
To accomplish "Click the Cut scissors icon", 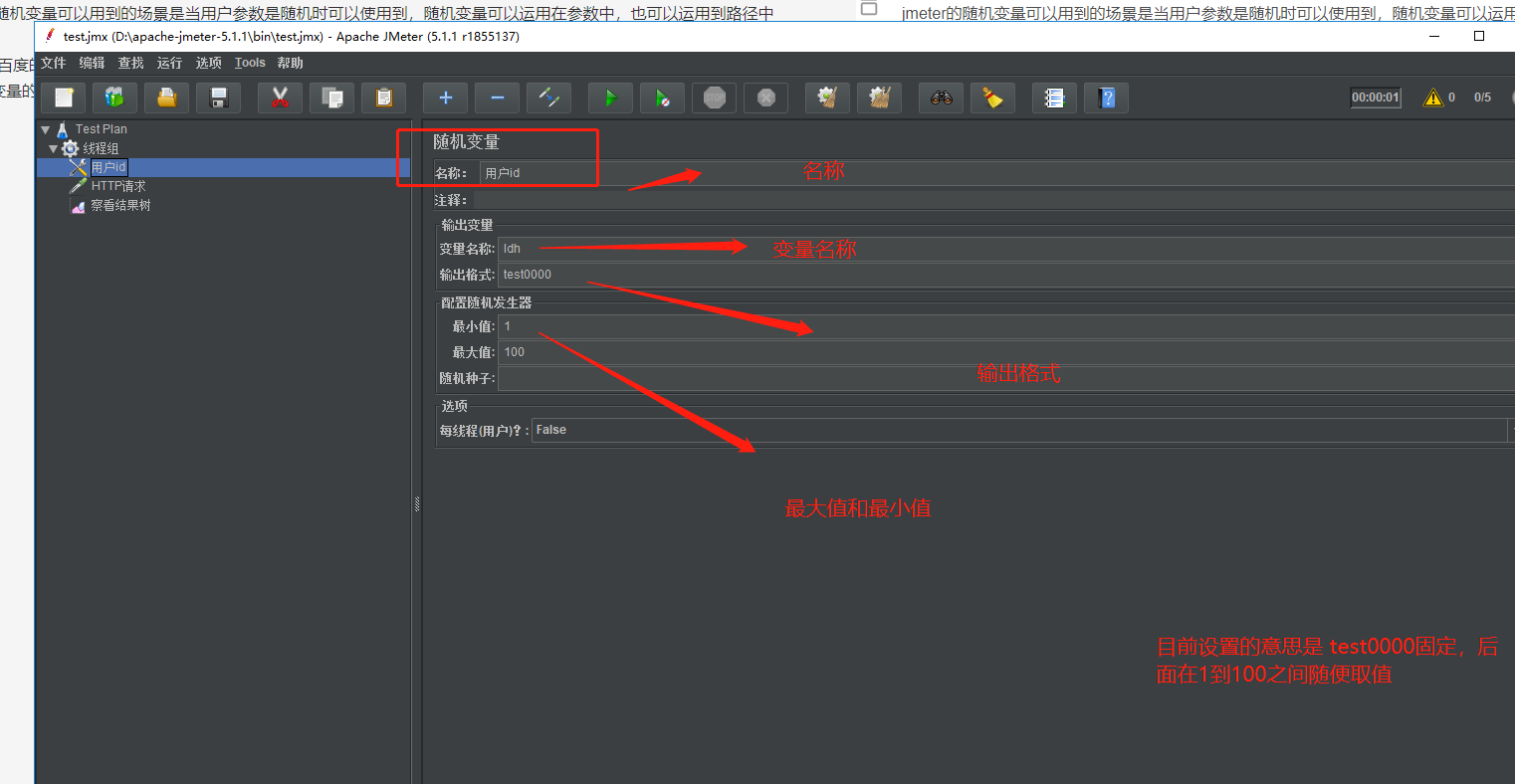I will pyautogui.click(x=281, y=98).
